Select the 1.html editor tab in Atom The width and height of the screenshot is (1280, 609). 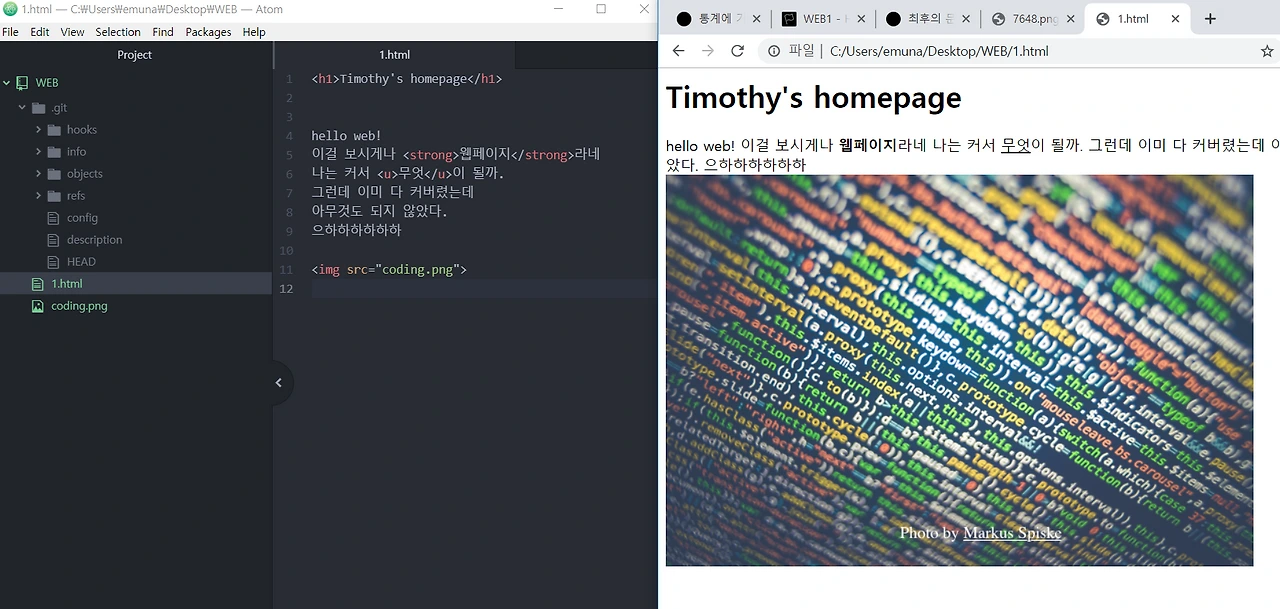[x=394, y=55]
